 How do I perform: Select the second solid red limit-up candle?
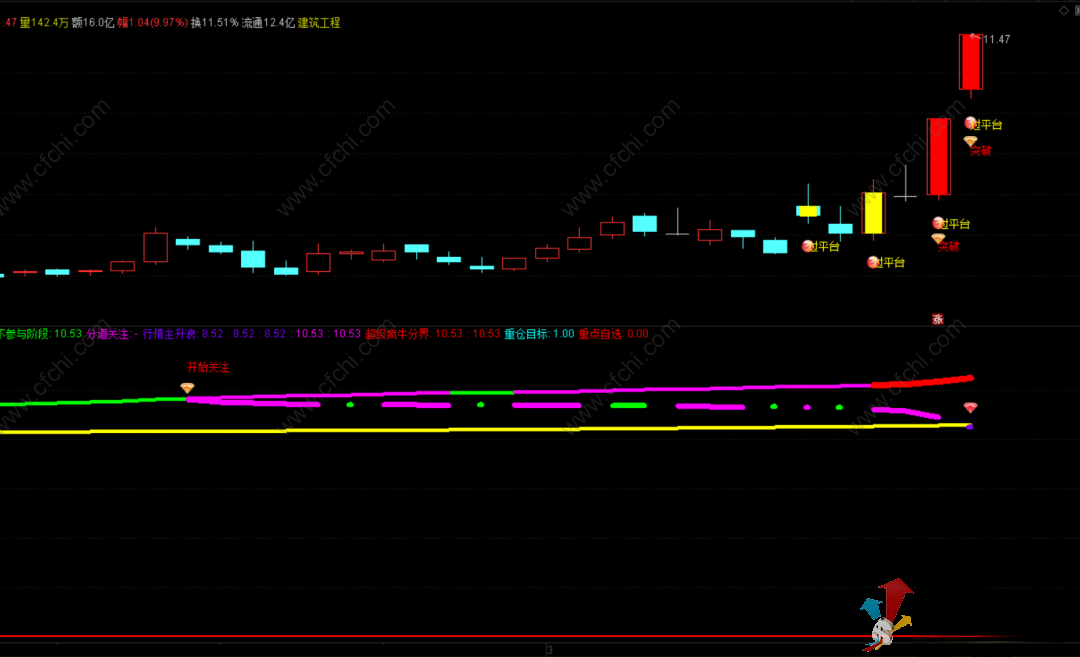click(938, 156)
